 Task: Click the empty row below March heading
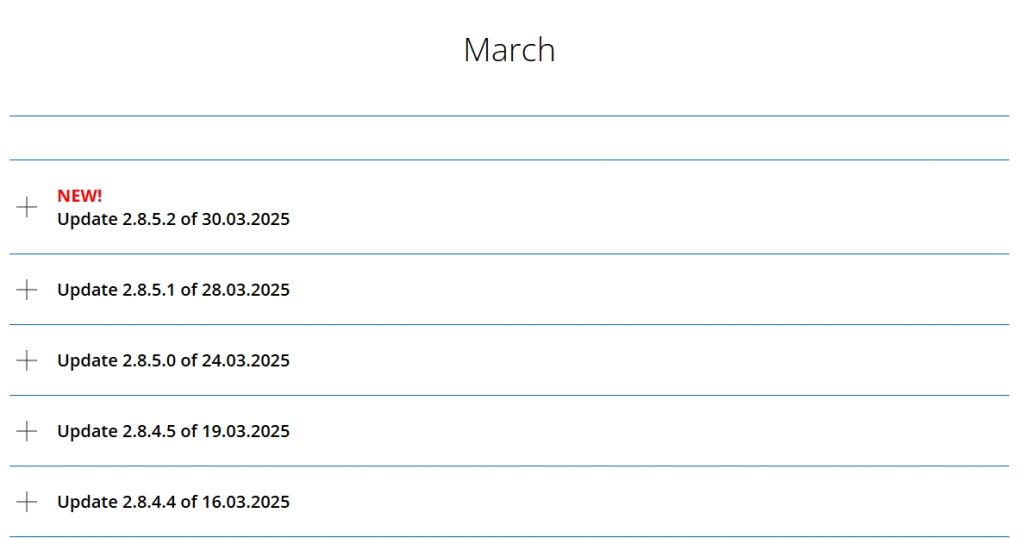509,138
